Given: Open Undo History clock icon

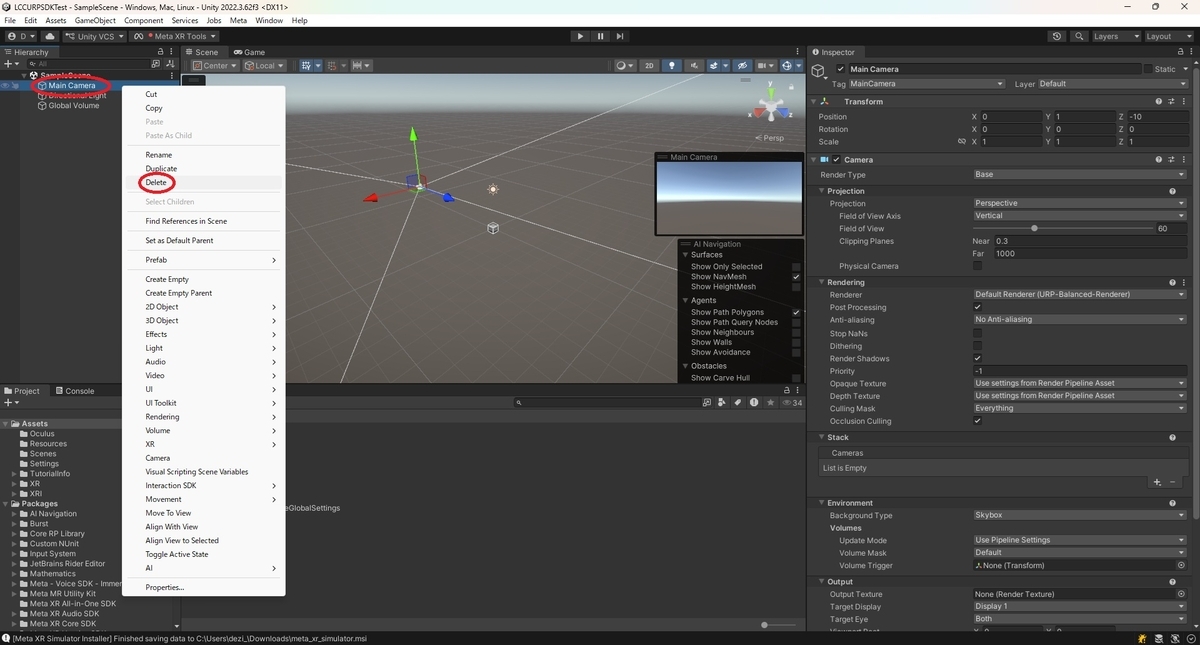Looking at the screenshot, I should [x=1057, y=36].
